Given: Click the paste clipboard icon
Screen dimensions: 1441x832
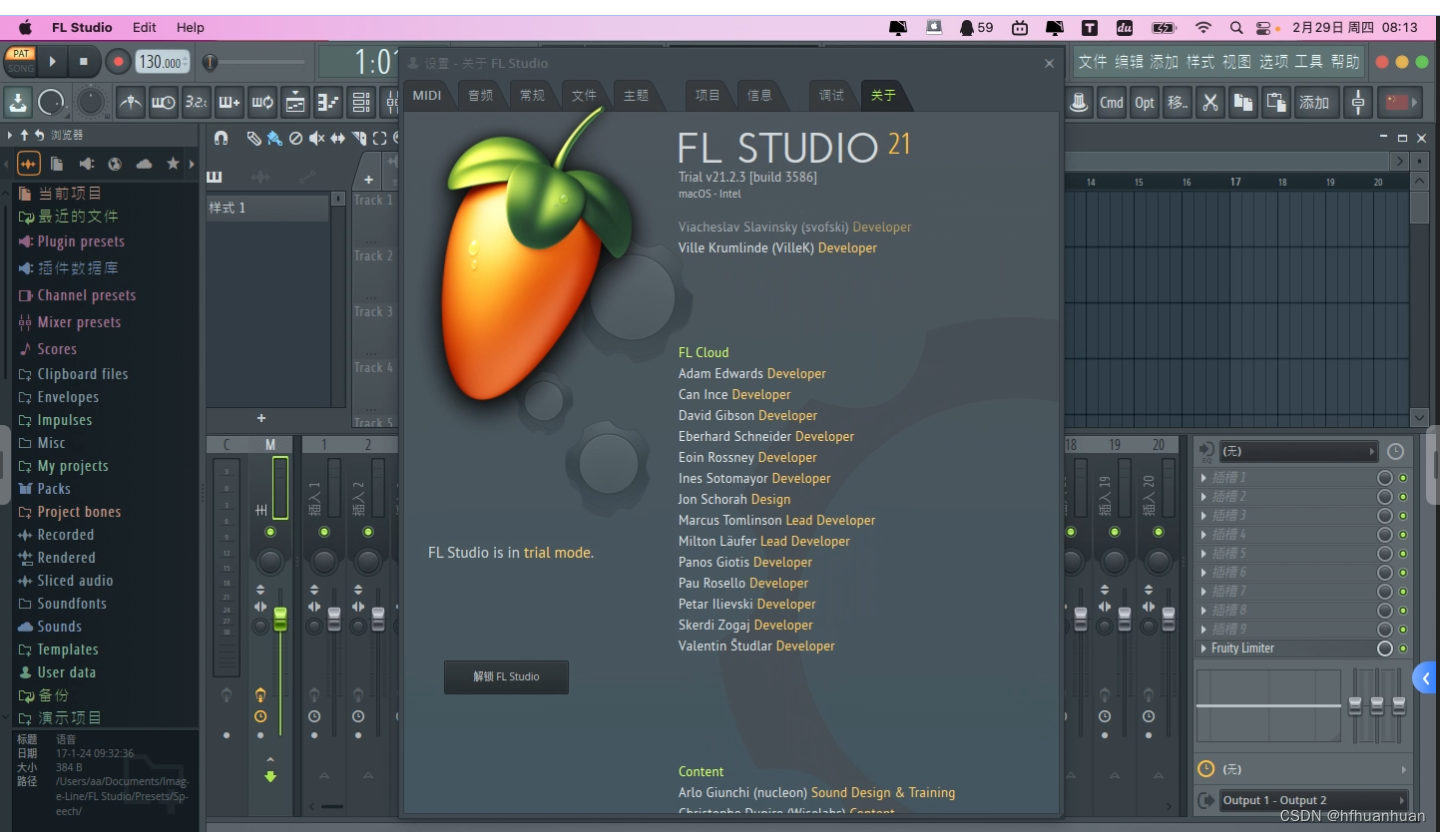Looking at the screenshot, I should [1276, 102].
